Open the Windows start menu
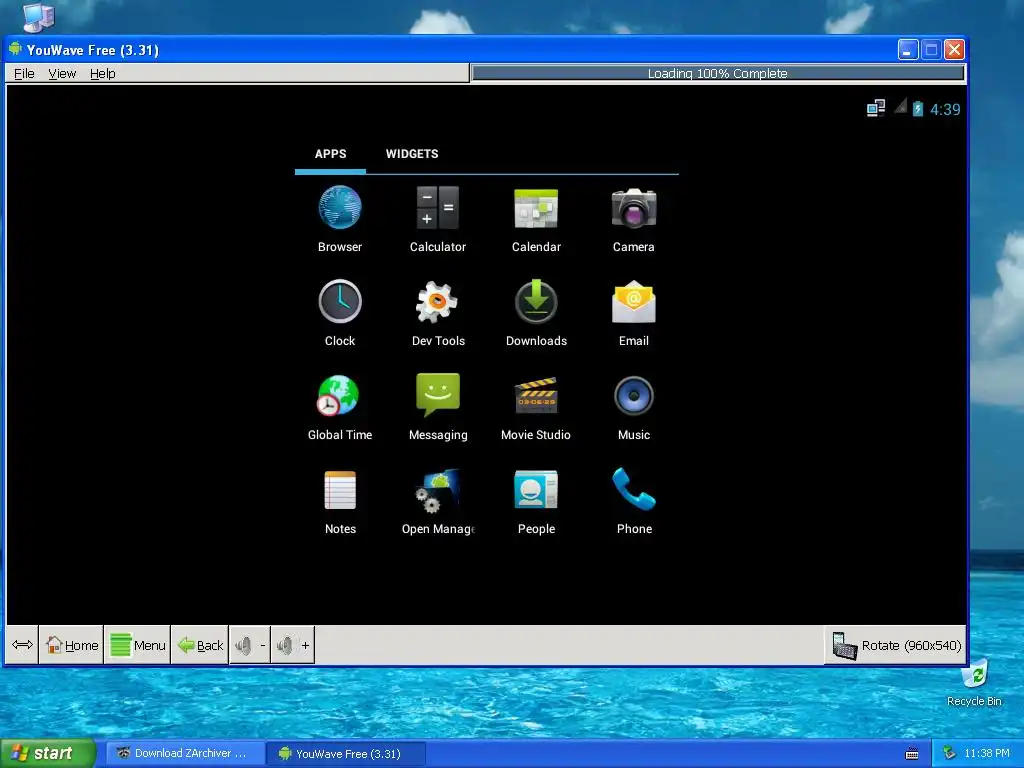The image size is (1024, 768). (48, 753)
